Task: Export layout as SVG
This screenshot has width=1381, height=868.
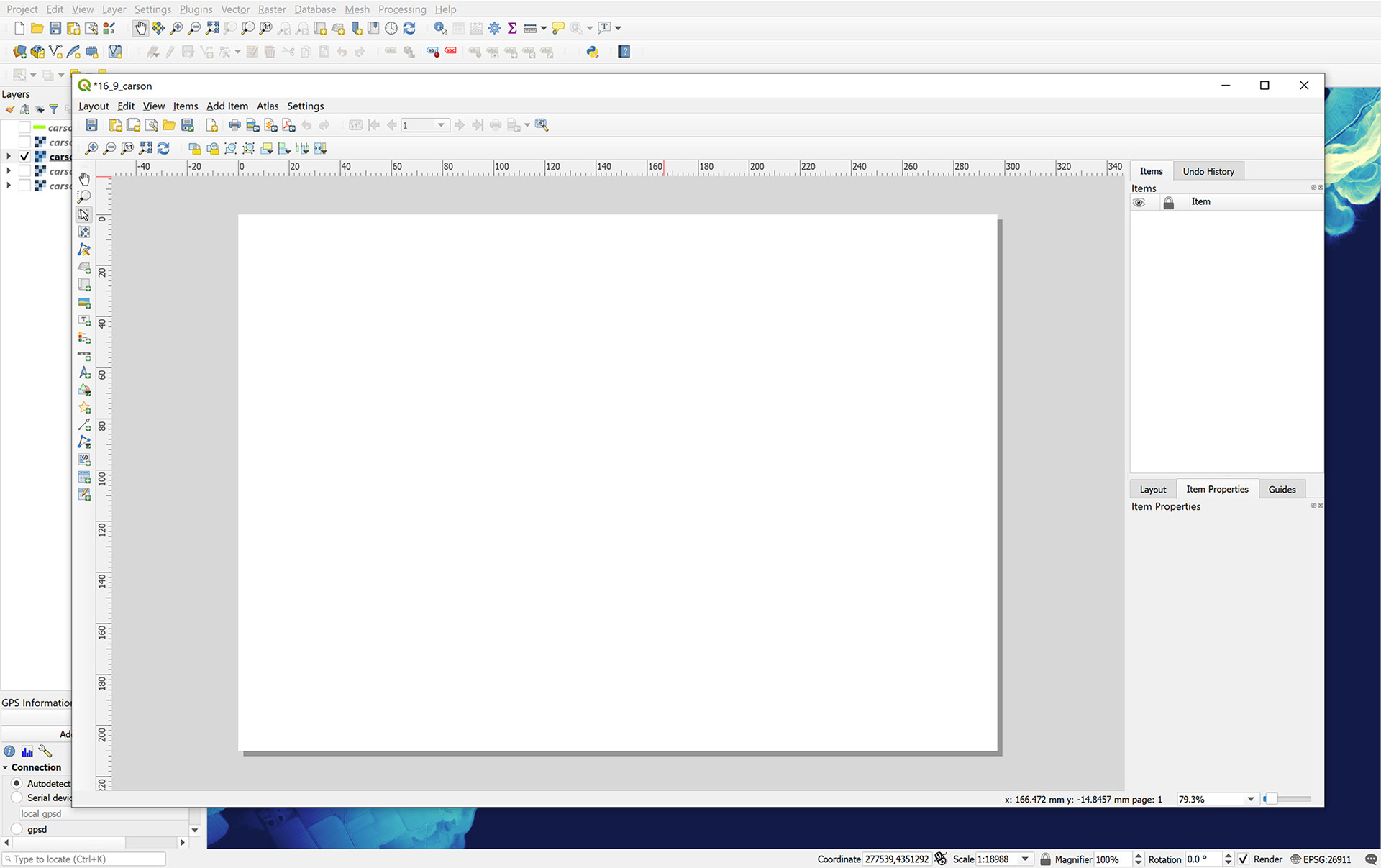Action: click(x=270, y=125)
